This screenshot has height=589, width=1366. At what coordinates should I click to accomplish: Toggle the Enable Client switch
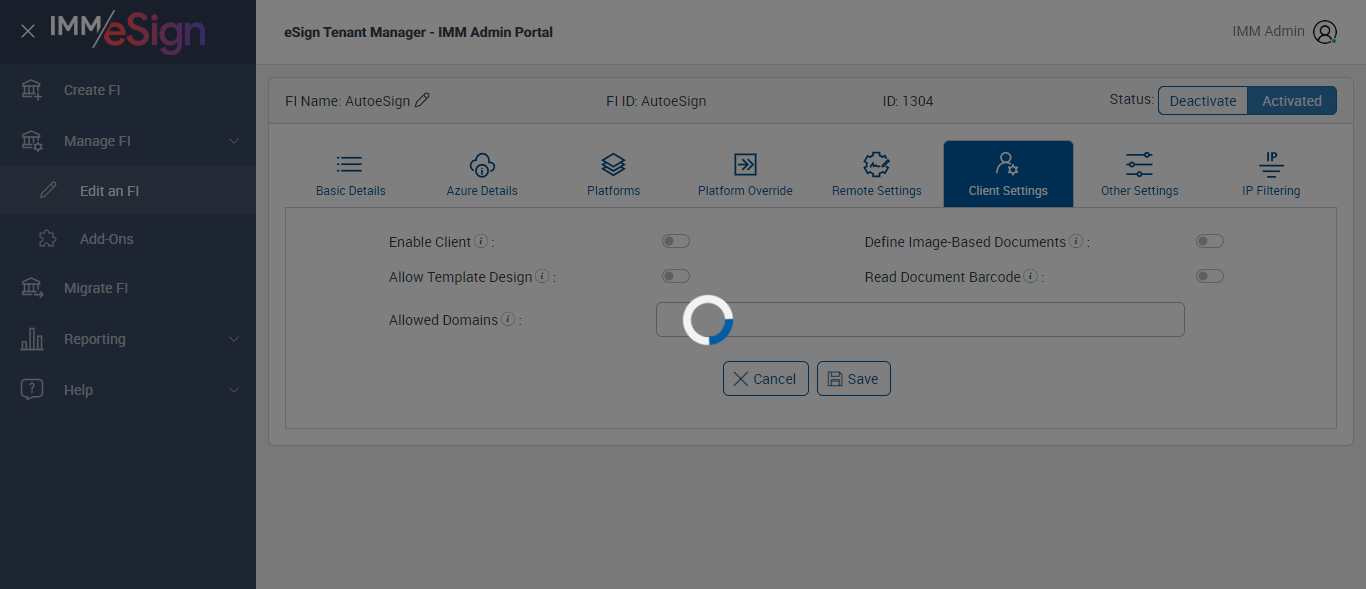tap(676, 241)
